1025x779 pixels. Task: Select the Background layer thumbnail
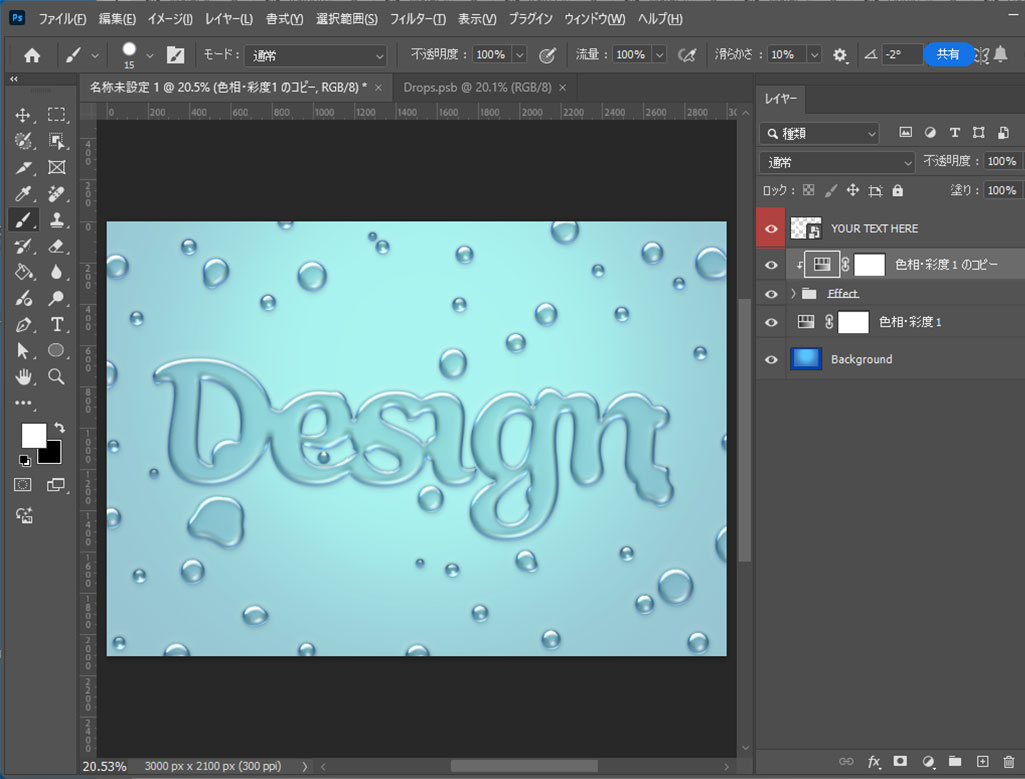[806, 359]
